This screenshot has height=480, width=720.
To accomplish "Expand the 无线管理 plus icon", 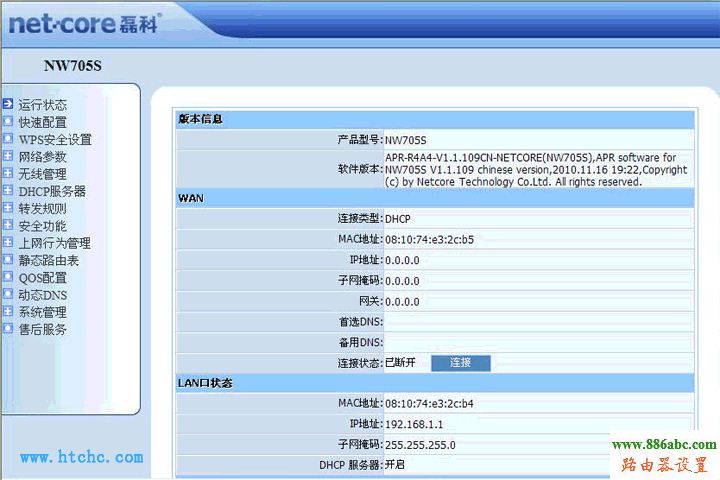I will click(7, 174).
